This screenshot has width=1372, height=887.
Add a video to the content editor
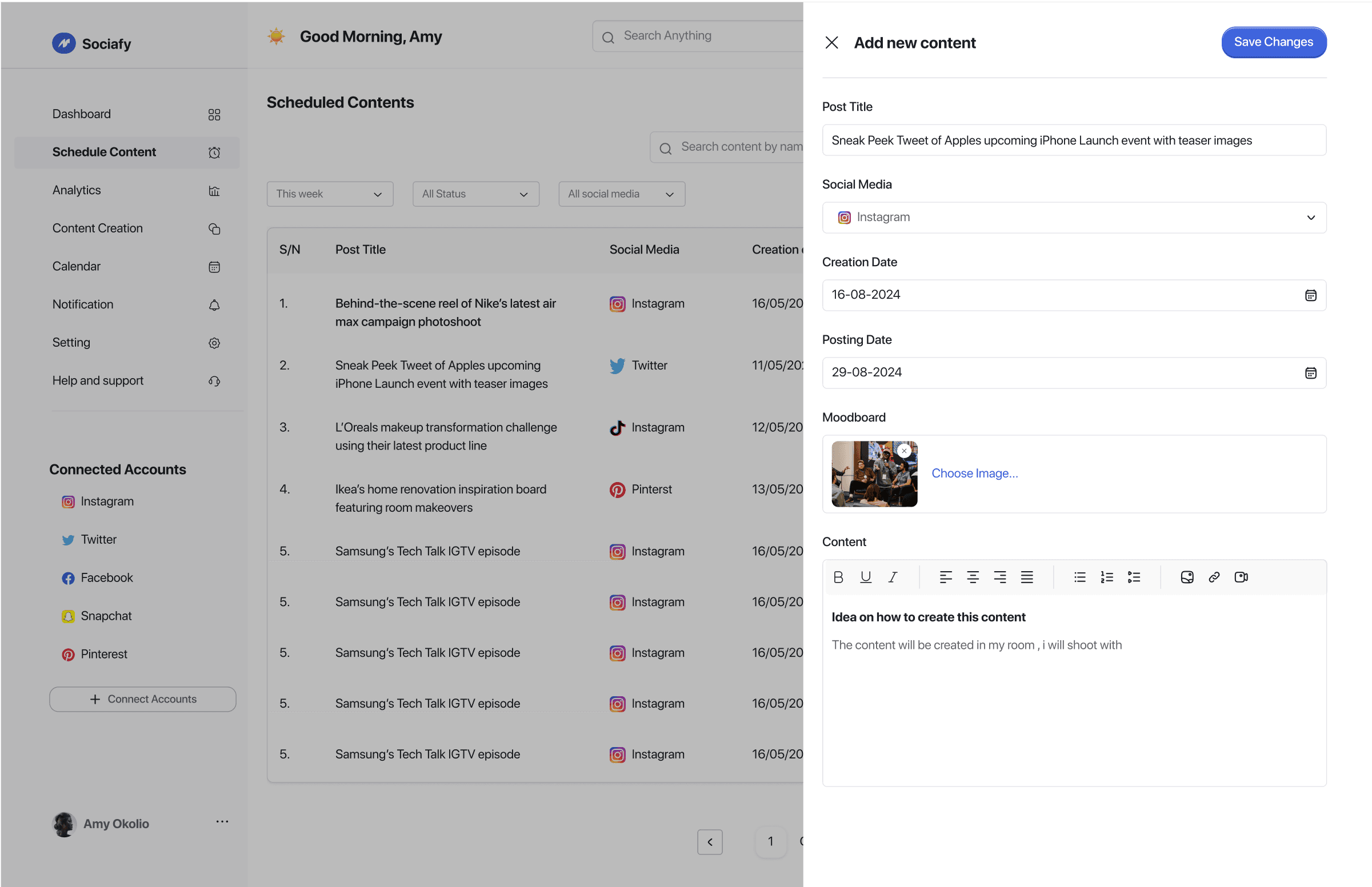click(1241, 577)
